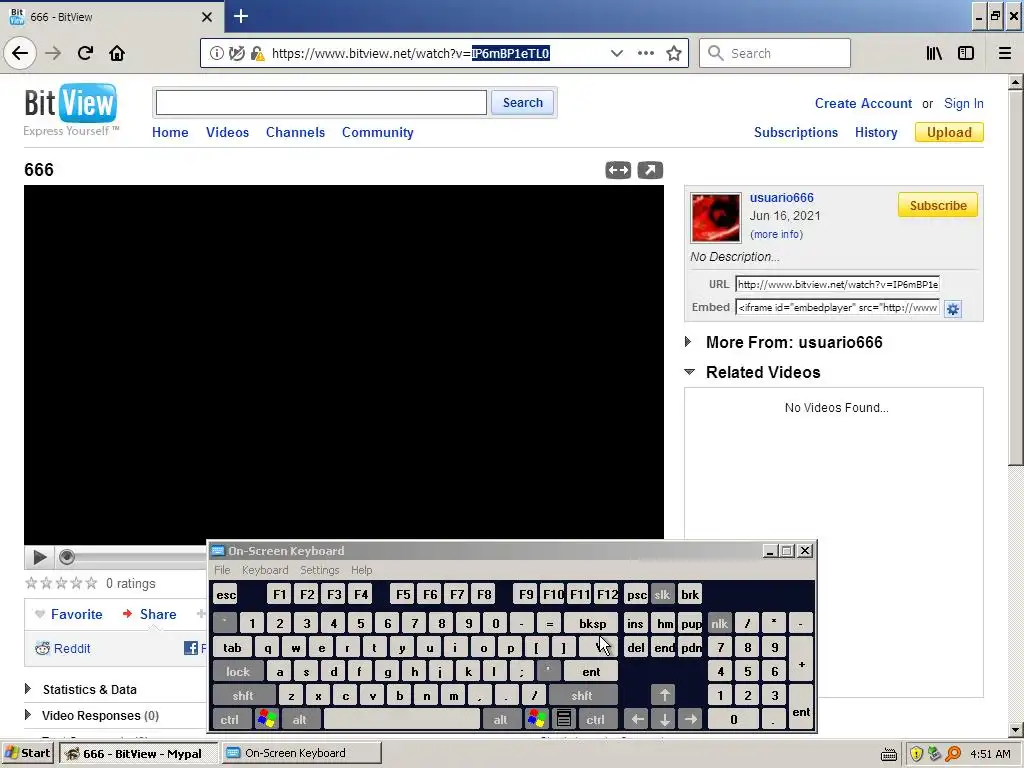Viewport: 1024px width, 768px height.
Task: Mark video as Favorite
Action: coord(69,615)
